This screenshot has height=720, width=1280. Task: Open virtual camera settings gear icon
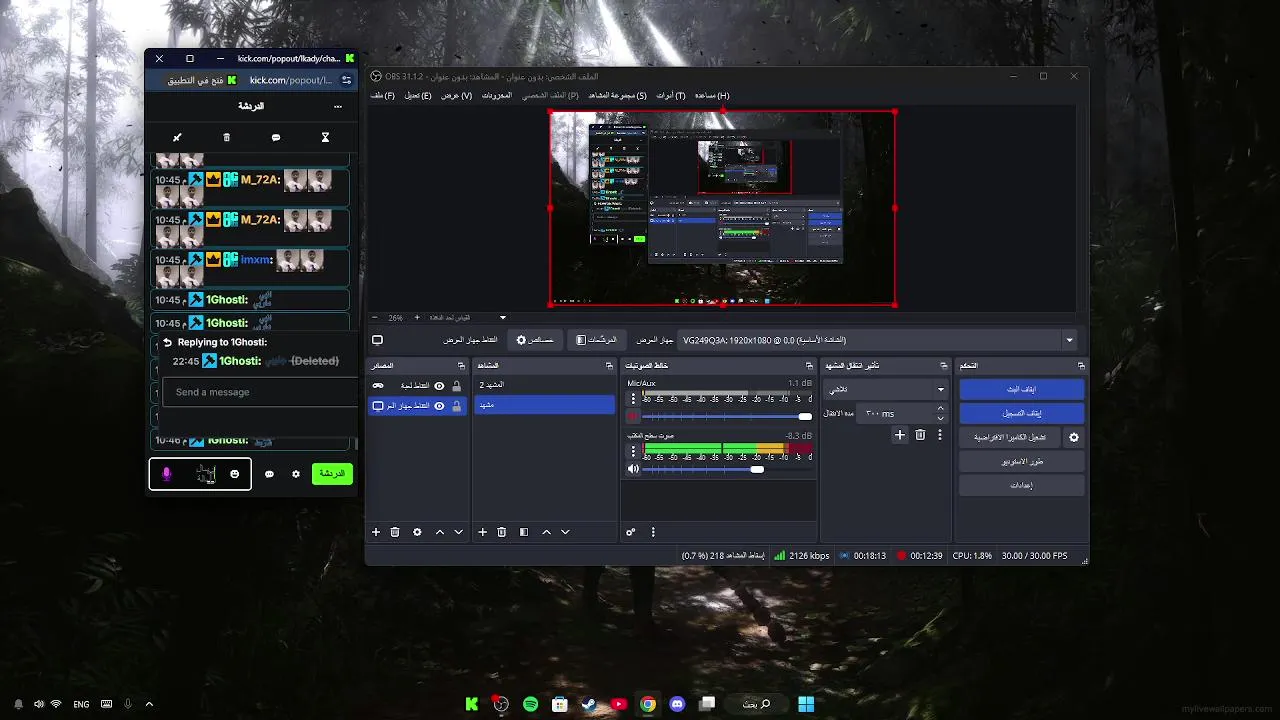1075,437
